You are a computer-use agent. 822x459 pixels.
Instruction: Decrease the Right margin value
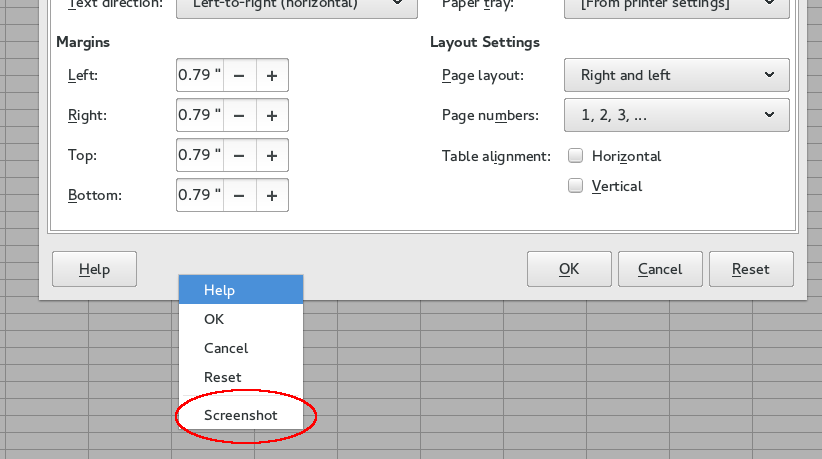239,115
